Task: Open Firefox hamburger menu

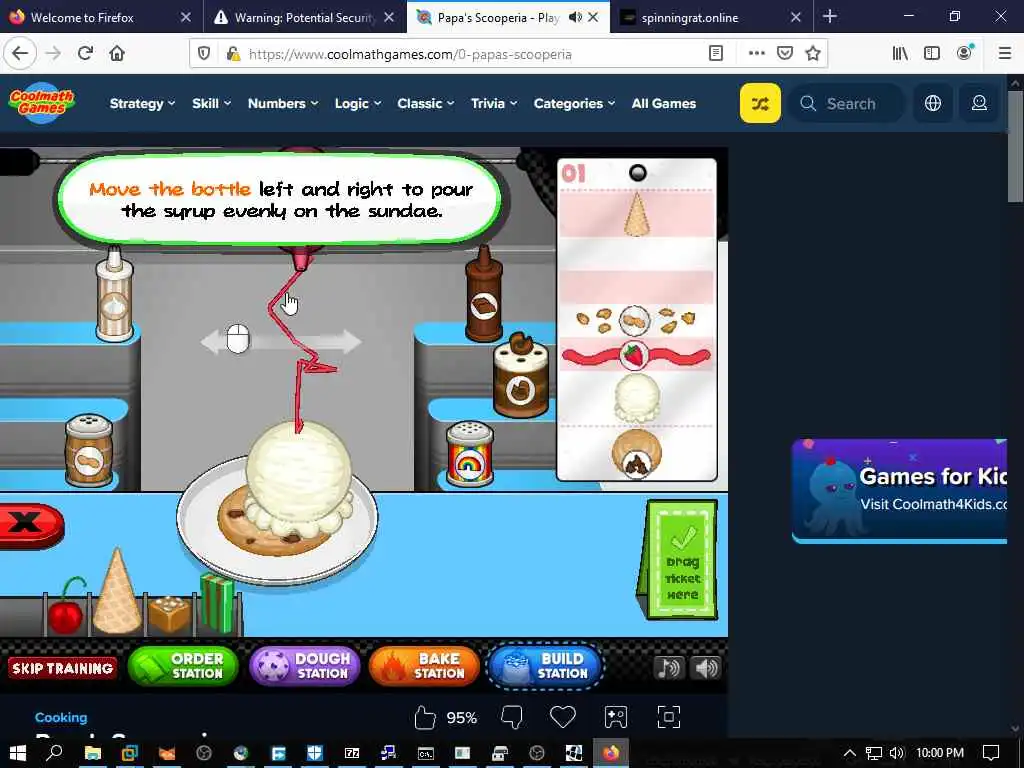Action: pyautogui.click(x=1004, y=53)
